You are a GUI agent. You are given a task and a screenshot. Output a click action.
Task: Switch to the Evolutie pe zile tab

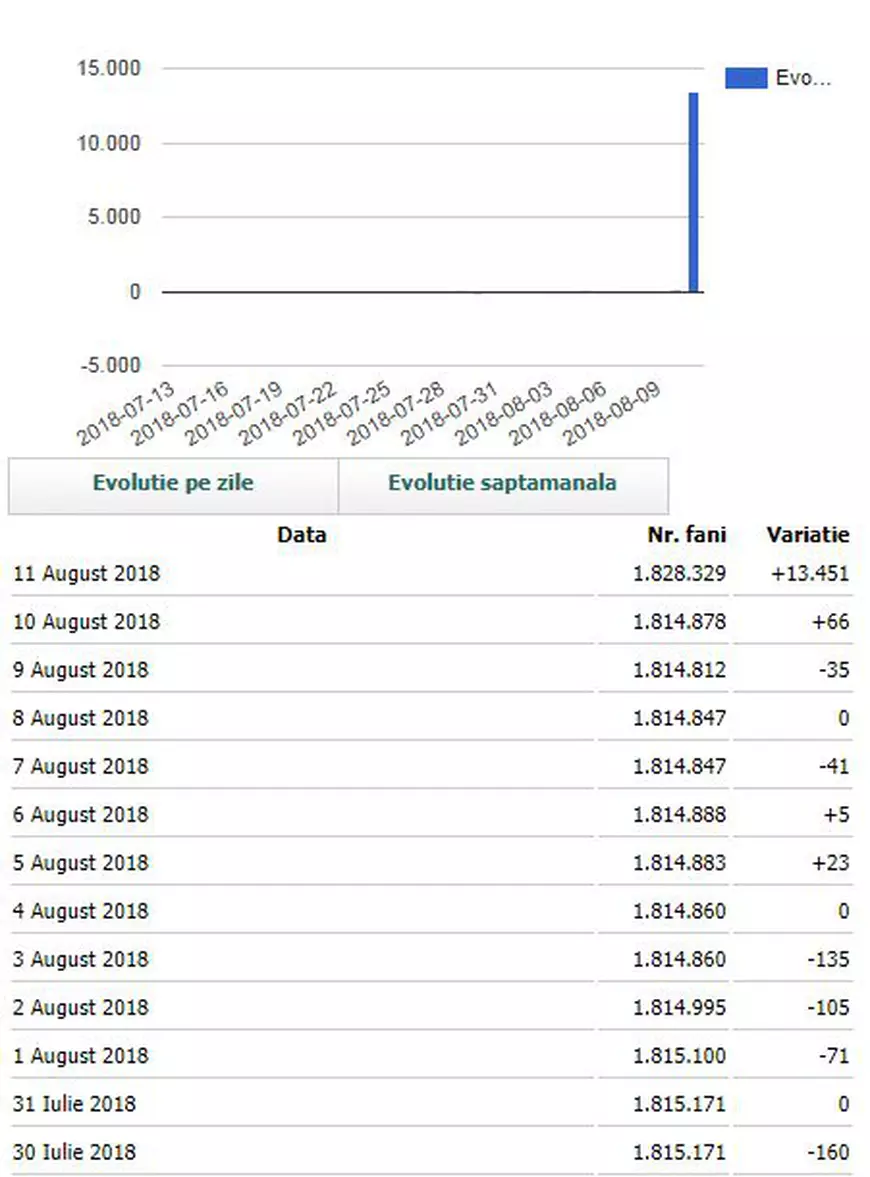(173, 484)
